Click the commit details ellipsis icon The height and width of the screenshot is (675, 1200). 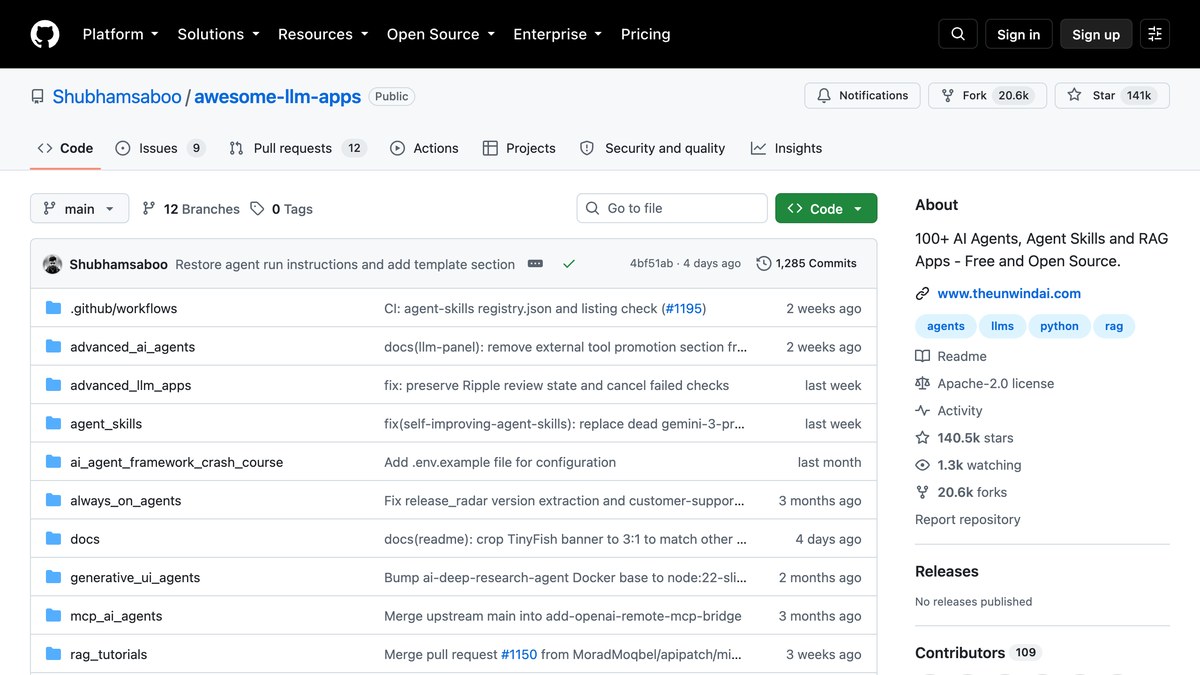coord(535,264)
